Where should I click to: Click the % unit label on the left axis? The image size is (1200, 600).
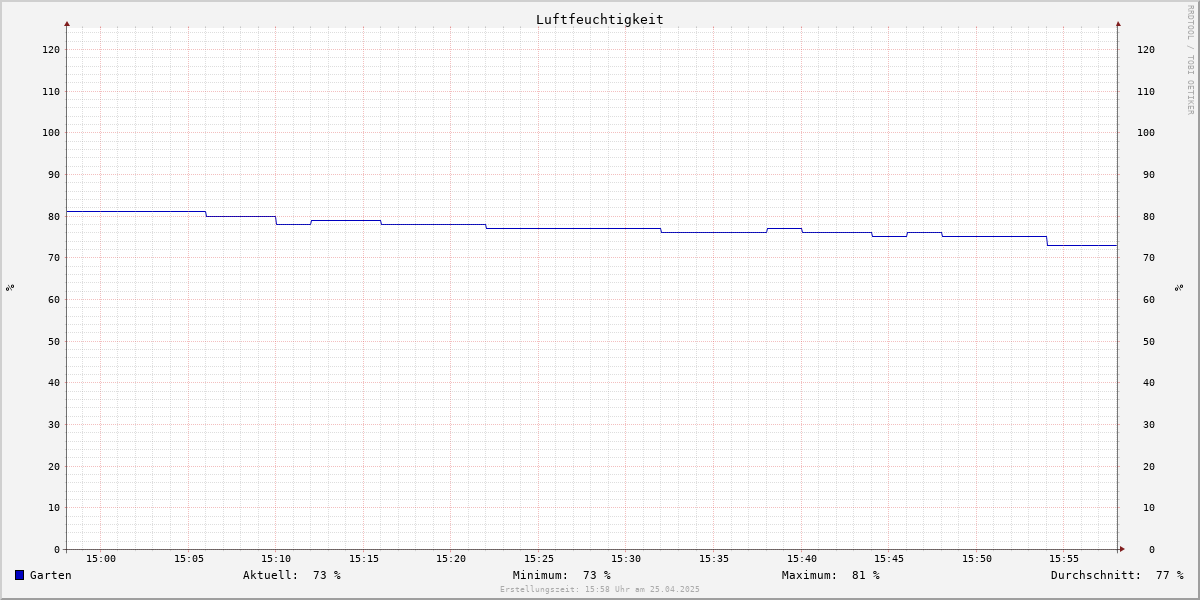[10, 287]
